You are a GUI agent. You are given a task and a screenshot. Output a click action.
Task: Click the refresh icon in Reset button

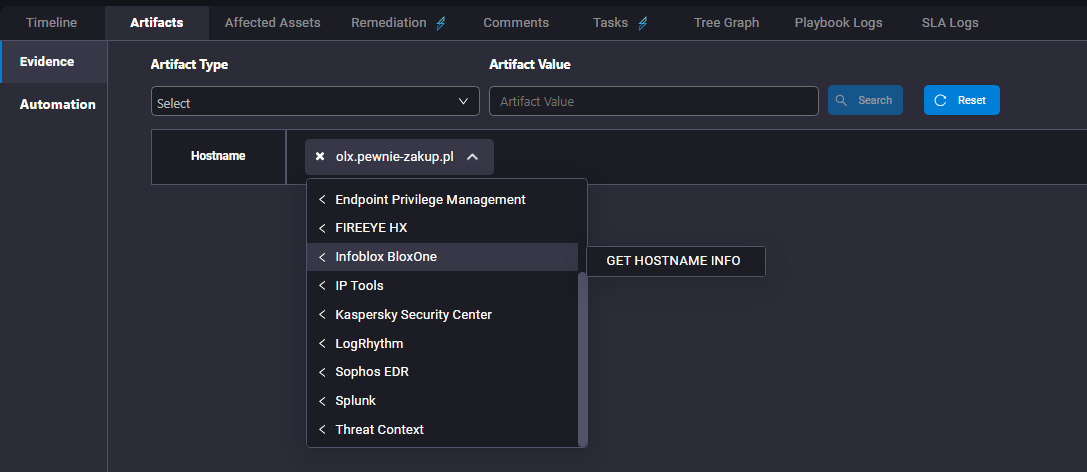coord(941,100)
